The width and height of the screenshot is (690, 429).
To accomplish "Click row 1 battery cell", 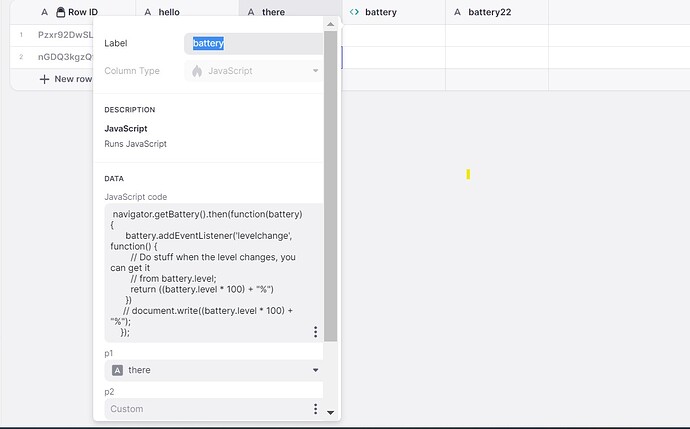I will 394,35.
